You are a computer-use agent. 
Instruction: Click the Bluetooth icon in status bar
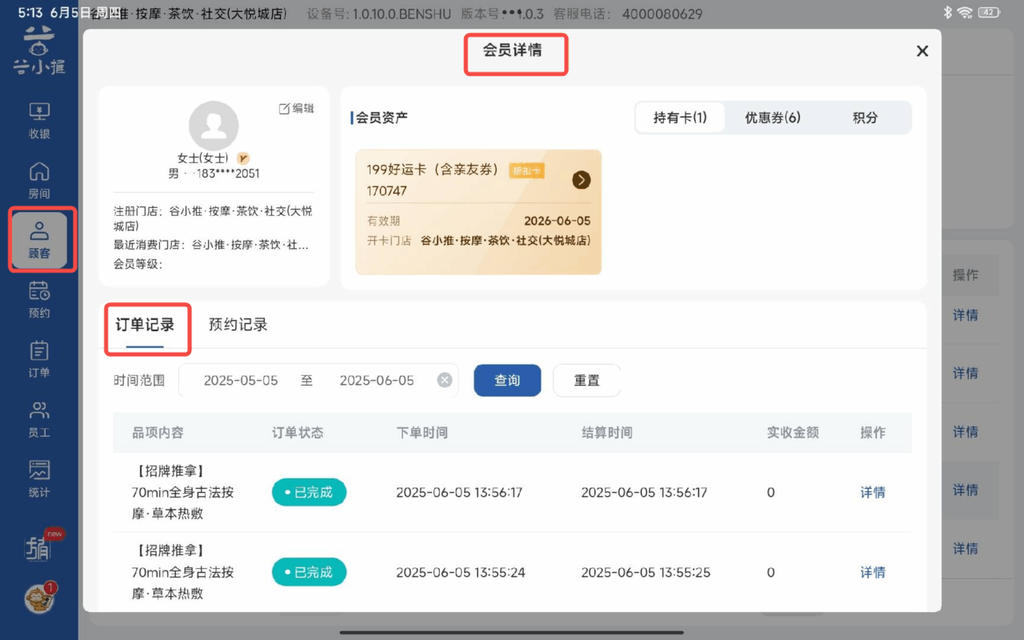click(x=948, y=12)
